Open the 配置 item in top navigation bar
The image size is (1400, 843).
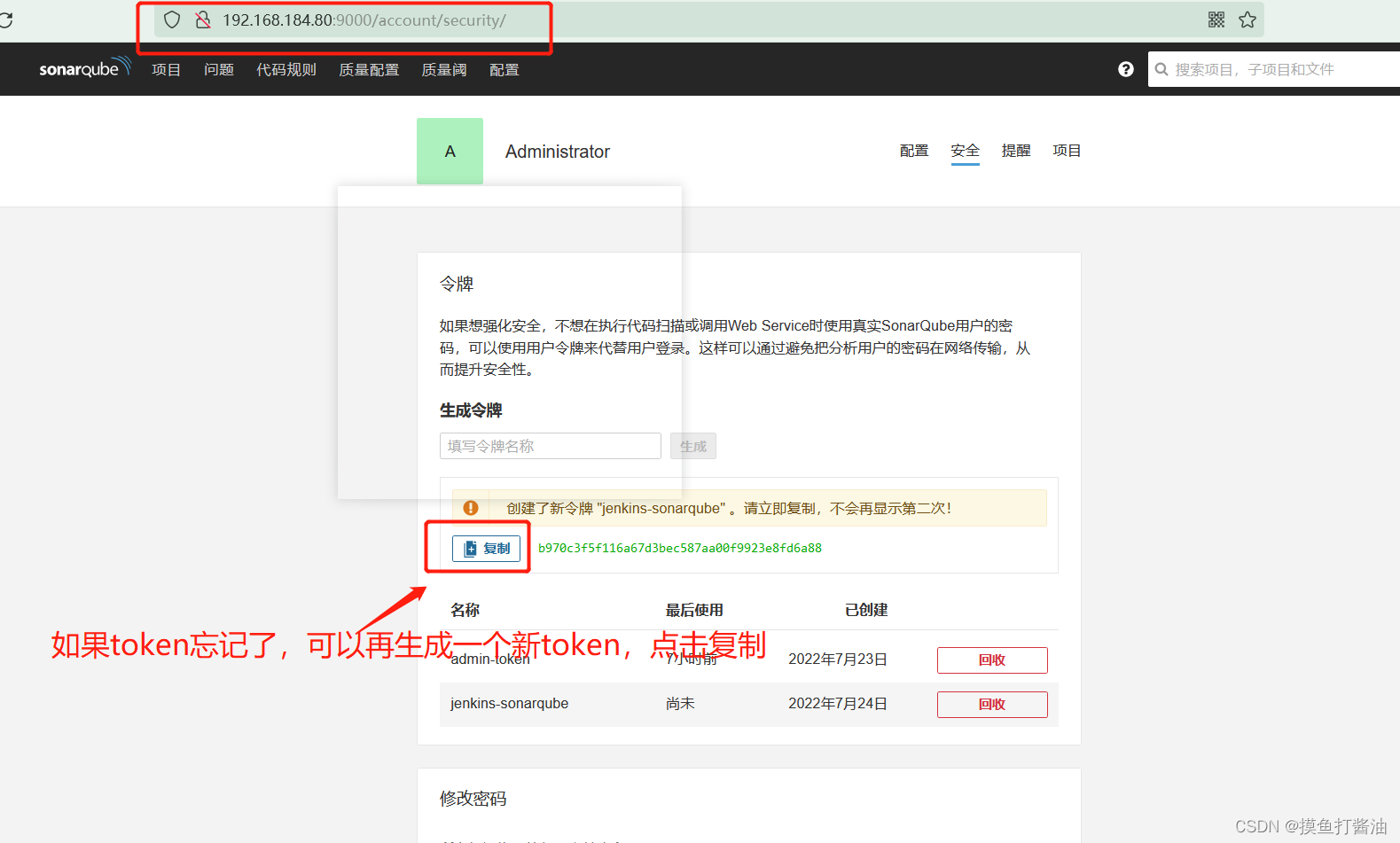504,69
